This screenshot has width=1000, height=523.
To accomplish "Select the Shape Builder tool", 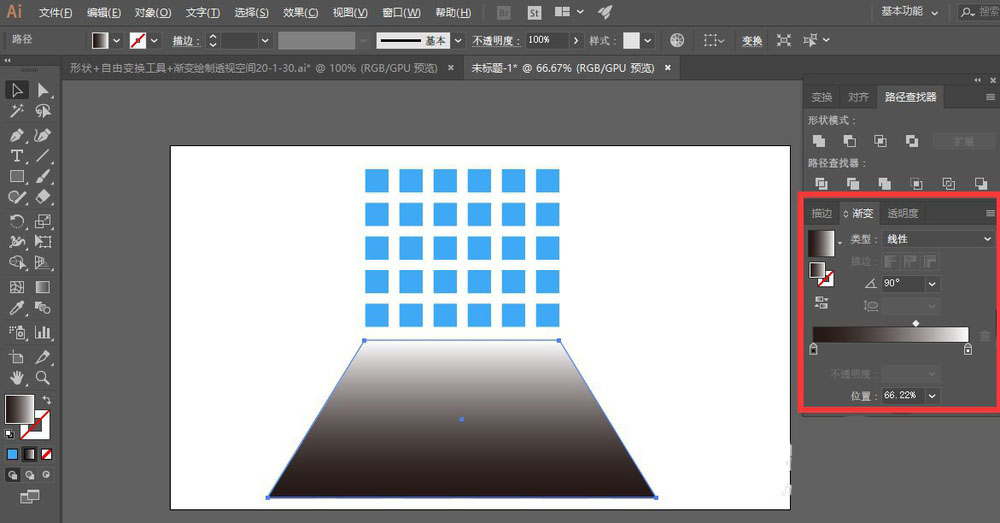I will [x=17, y=263].
